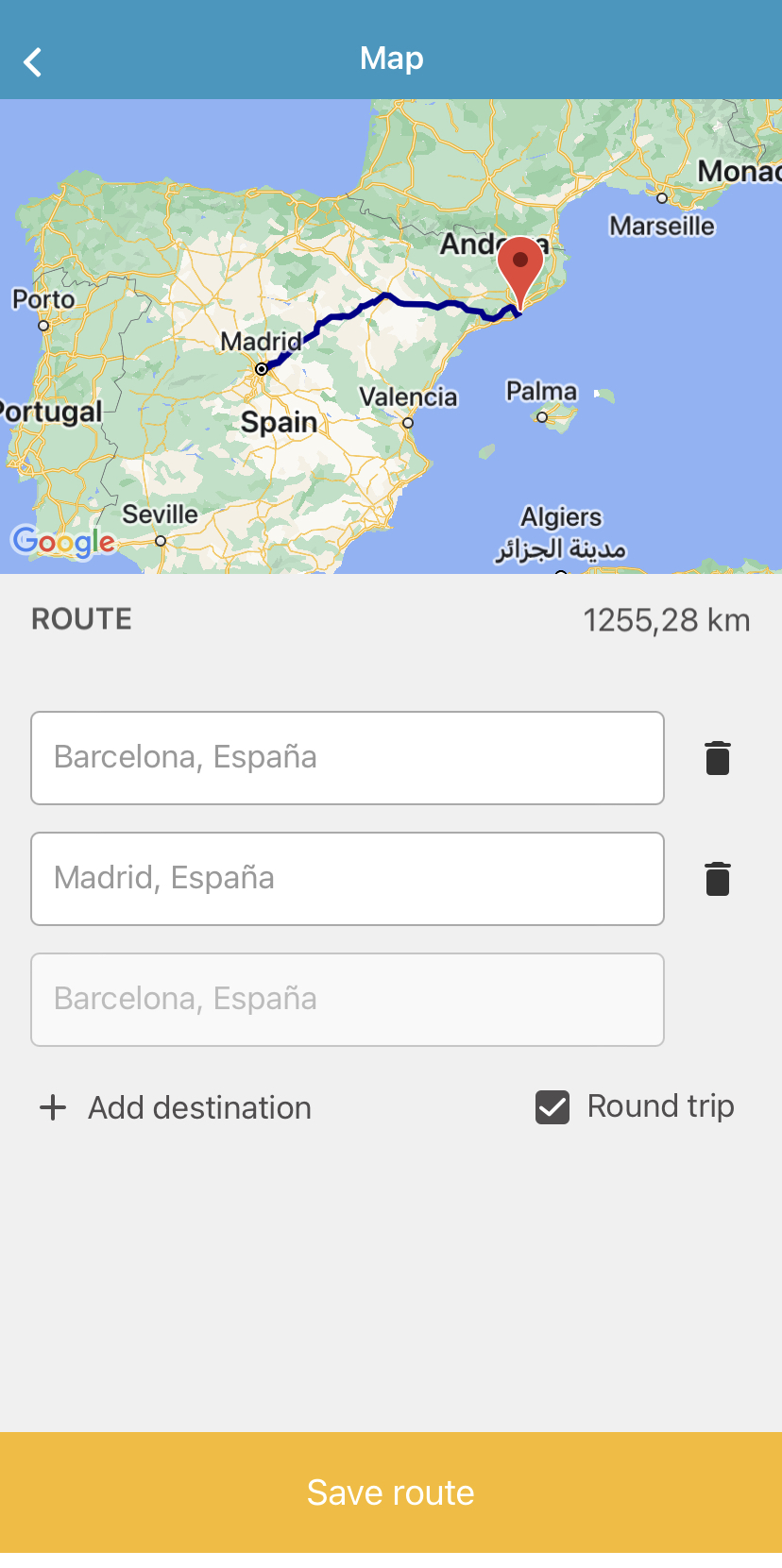Click the Google logo on the map
This screenshot has width=782, height=1568.
(63, 542)
